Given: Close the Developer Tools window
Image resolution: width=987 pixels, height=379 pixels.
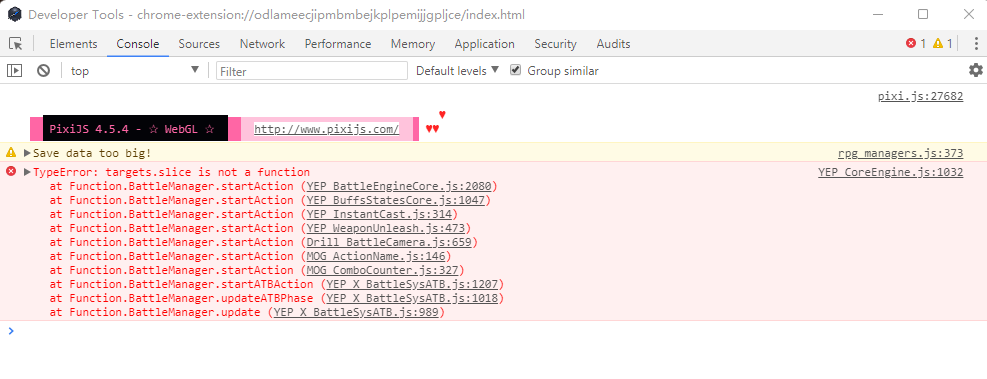Looking at the screenshot, I should [x=969, y=14].
